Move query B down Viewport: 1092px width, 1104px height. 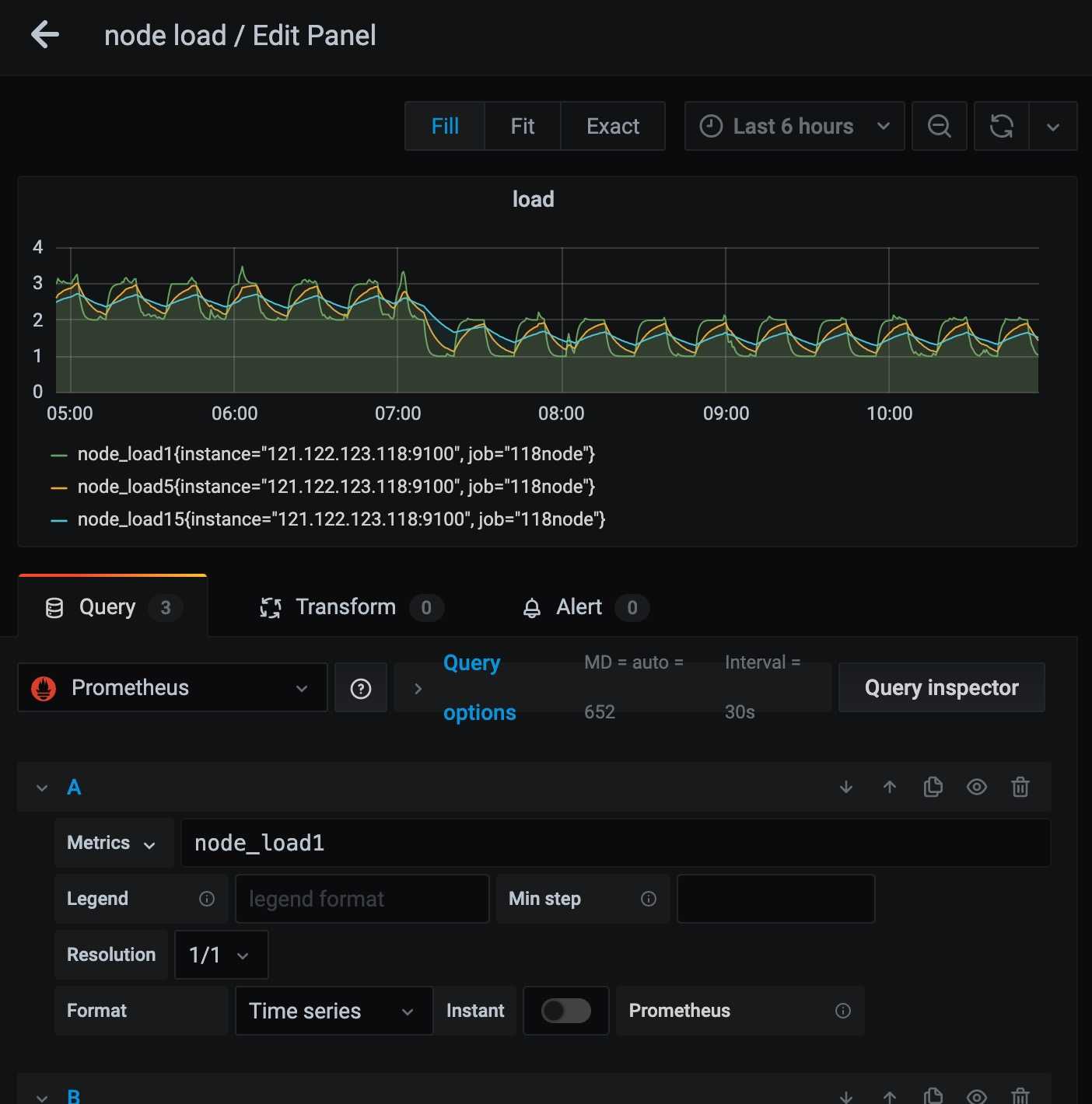(846, 1097)
